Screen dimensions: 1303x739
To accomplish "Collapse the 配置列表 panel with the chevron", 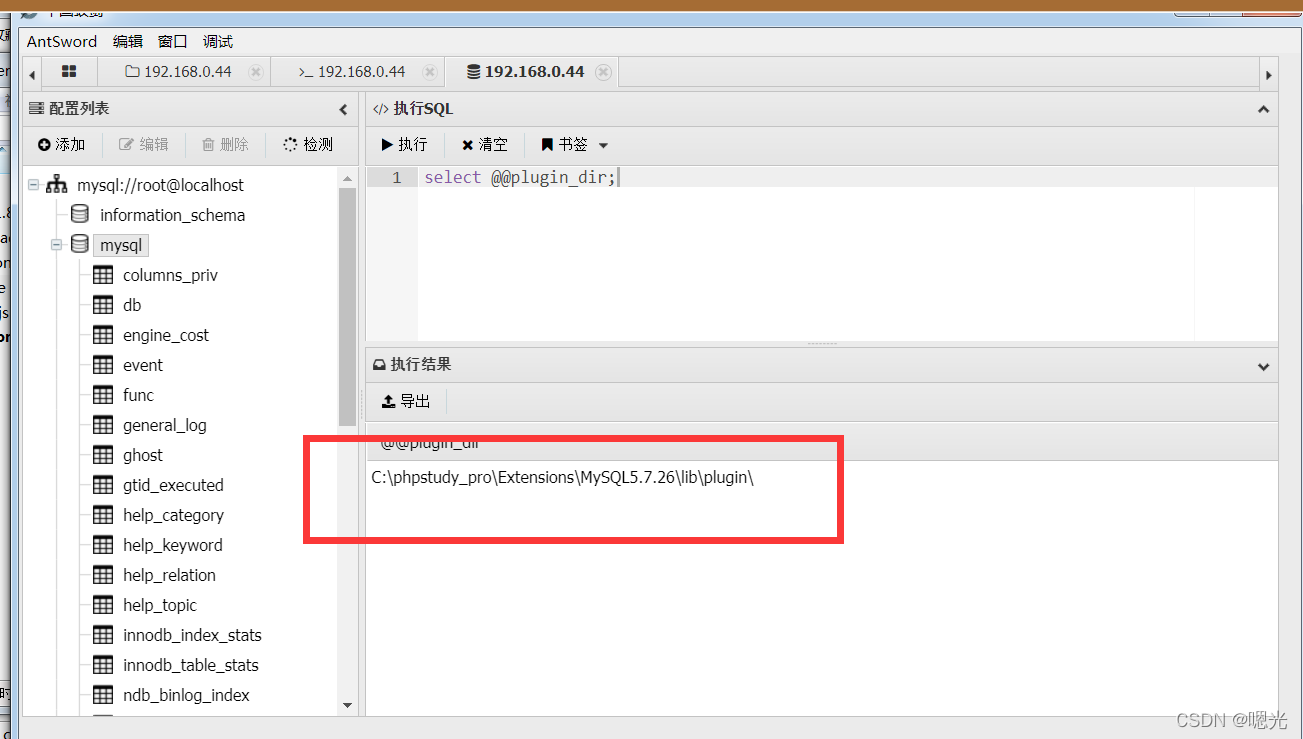I will click(x=343, y=109).
